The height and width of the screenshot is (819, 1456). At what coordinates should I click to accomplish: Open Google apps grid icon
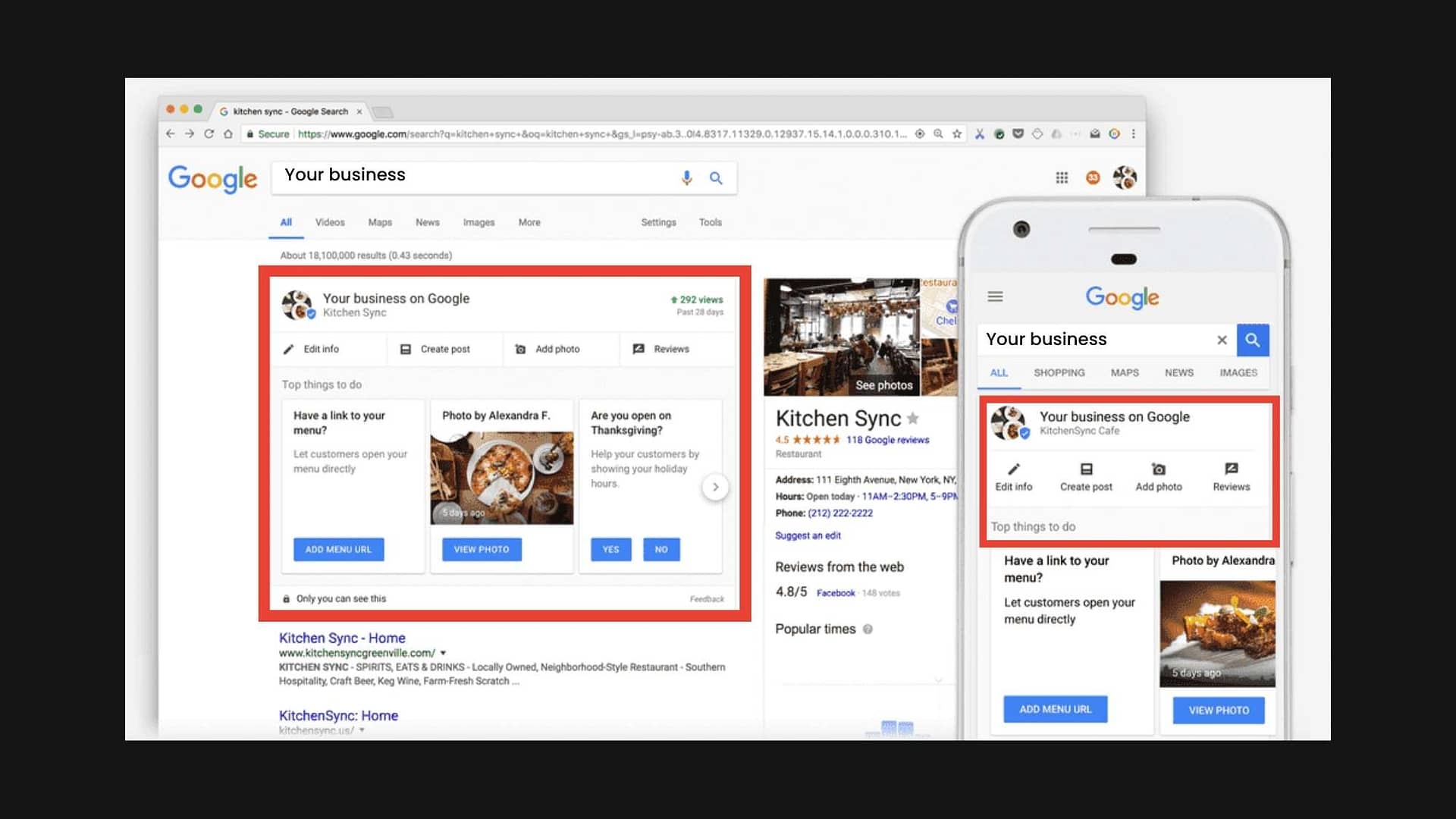tap(1062, 177)
